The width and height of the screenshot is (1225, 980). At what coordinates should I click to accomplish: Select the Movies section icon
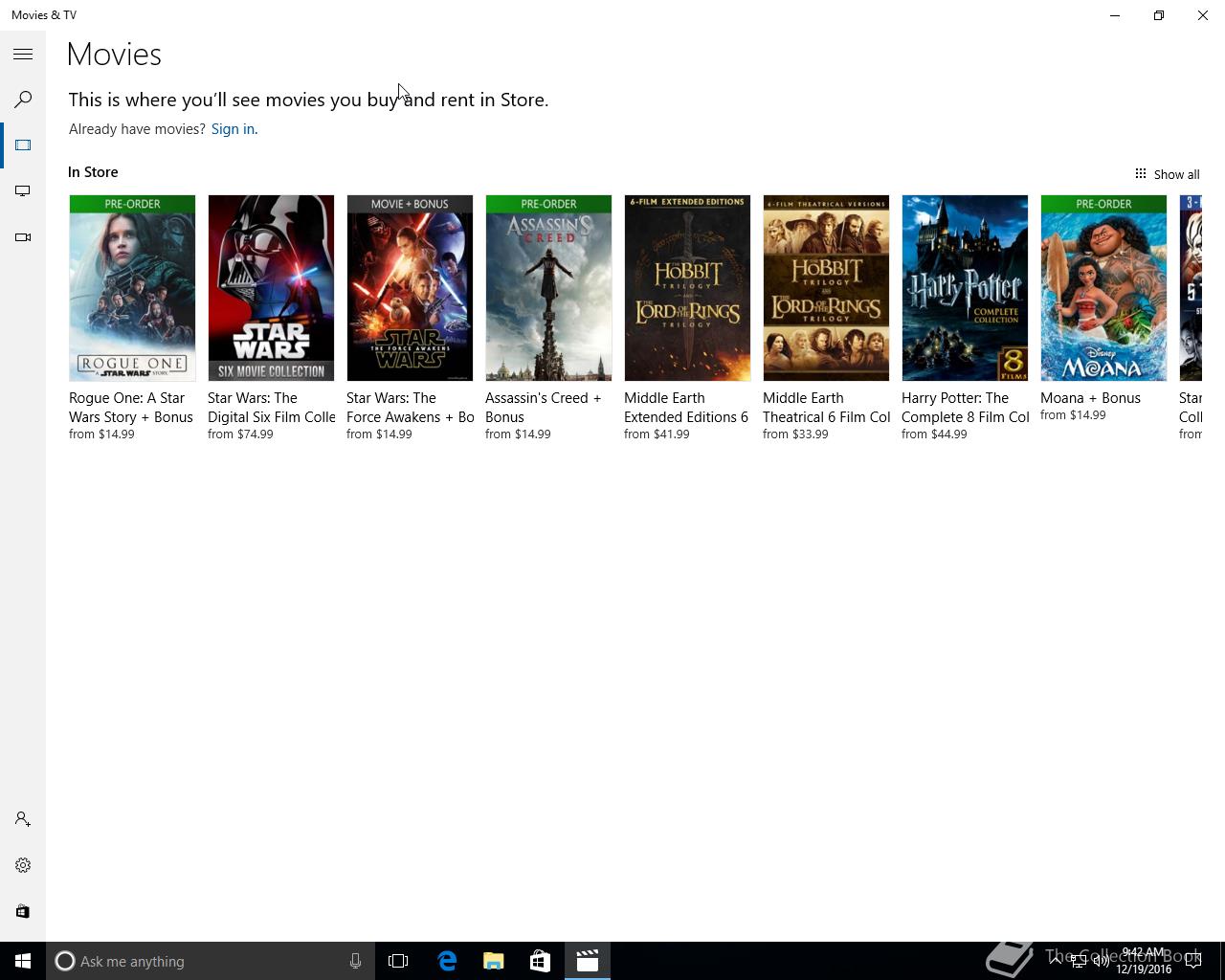(23, 145)
